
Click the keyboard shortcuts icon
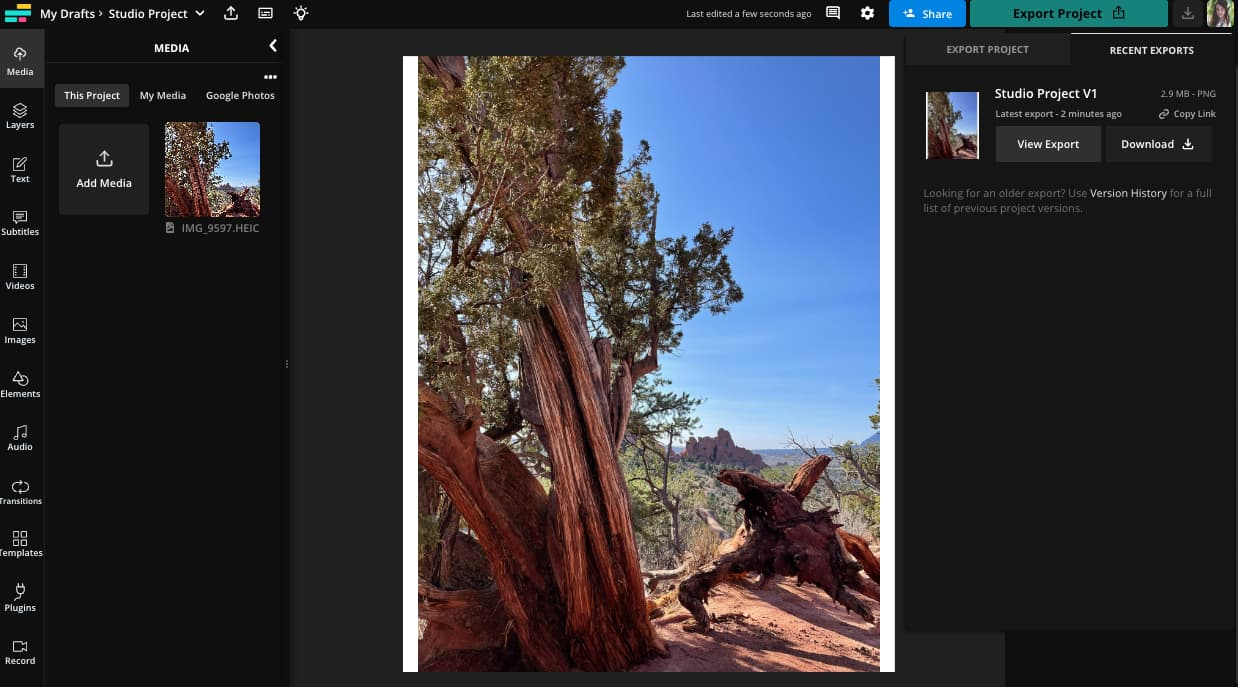click(x=265, y=13)
